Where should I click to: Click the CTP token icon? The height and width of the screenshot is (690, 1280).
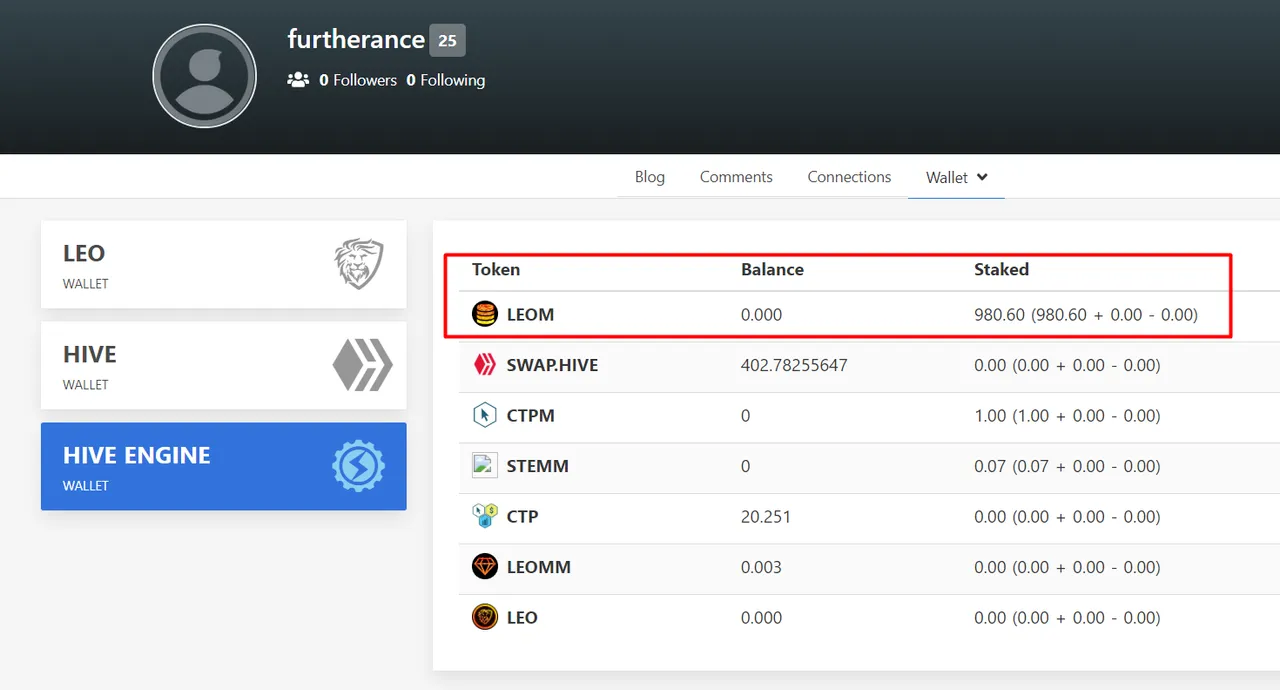click(485, 516)
